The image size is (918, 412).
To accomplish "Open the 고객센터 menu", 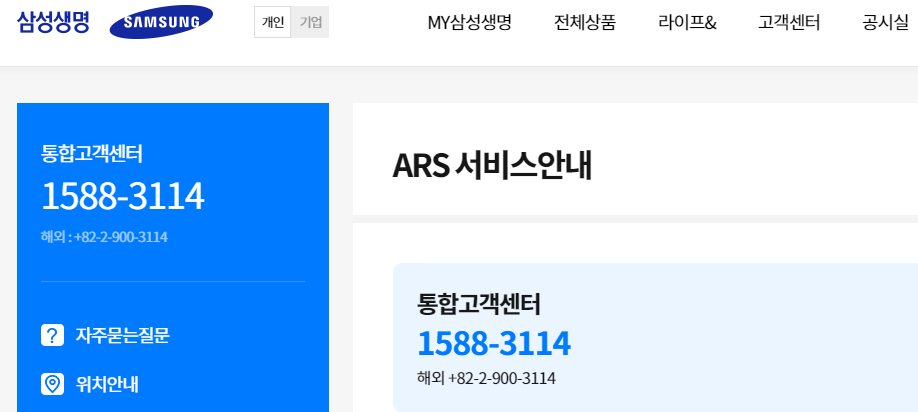I will tap(789, 23).
